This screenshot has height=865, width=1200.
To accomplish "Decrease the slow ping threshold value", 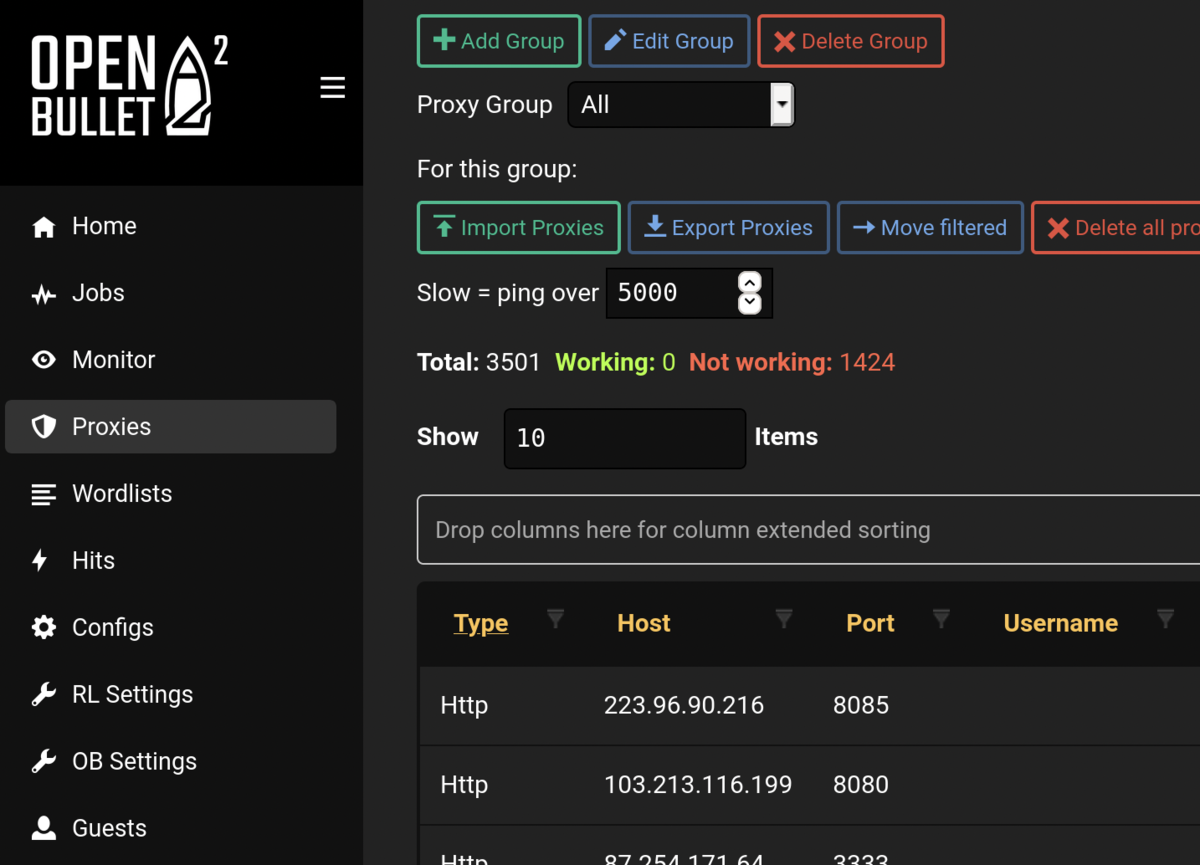I will [x=750, y=304].
